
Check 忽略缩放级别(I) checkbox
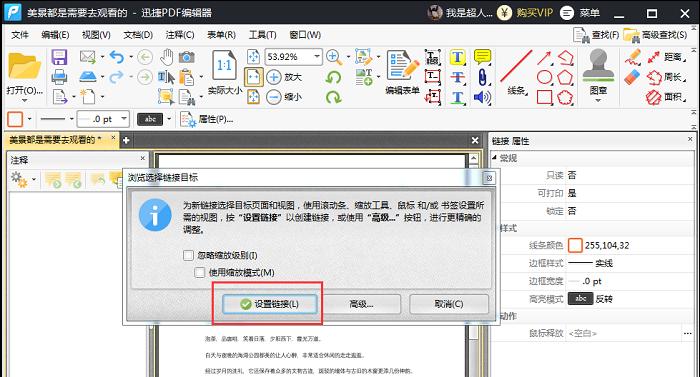(x=188, y=256)
